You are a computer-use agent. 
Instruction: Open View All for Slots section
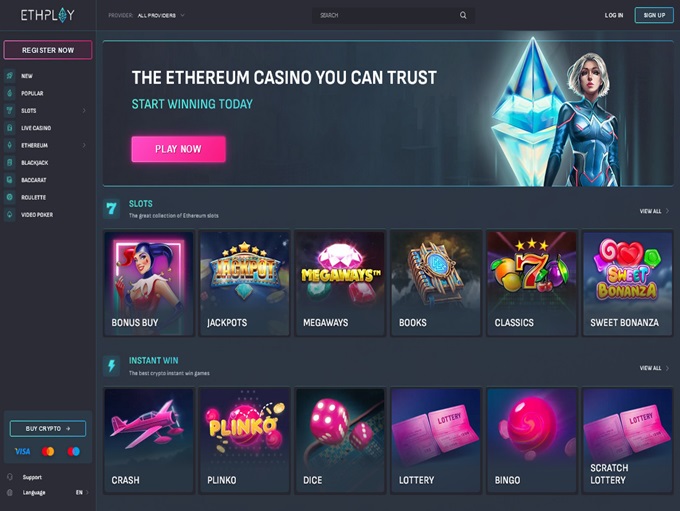click(654, 211)
